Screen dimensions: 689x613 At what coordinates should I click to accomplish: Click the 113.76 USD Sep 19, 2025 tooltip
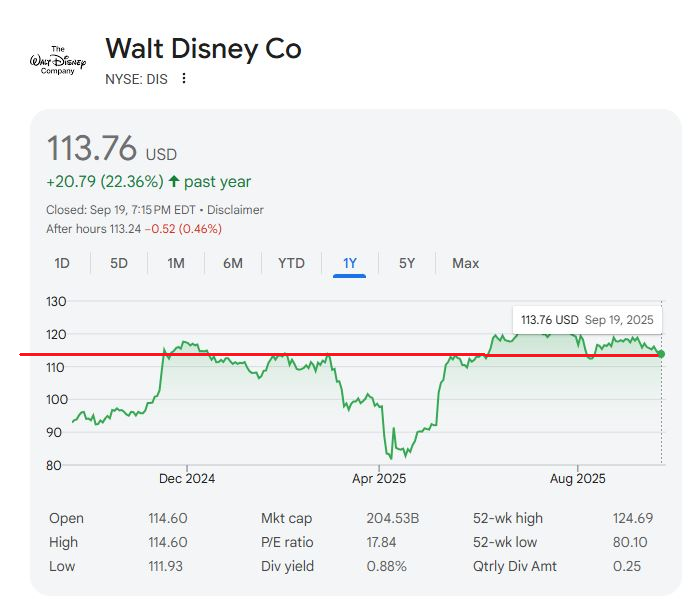(x=587, y=320)
